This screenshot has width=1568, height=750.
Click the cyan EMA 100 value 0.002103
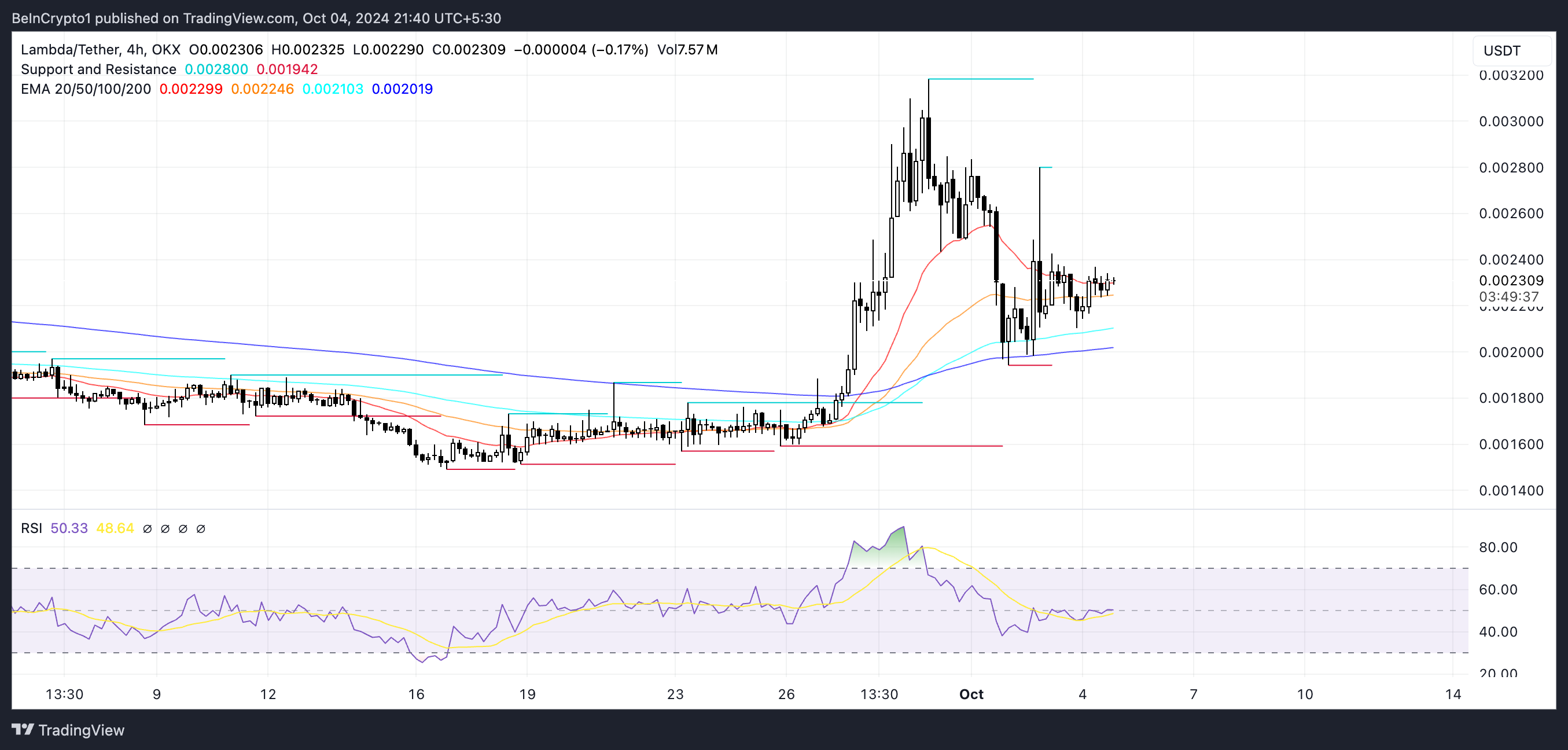tap(332, 89)
